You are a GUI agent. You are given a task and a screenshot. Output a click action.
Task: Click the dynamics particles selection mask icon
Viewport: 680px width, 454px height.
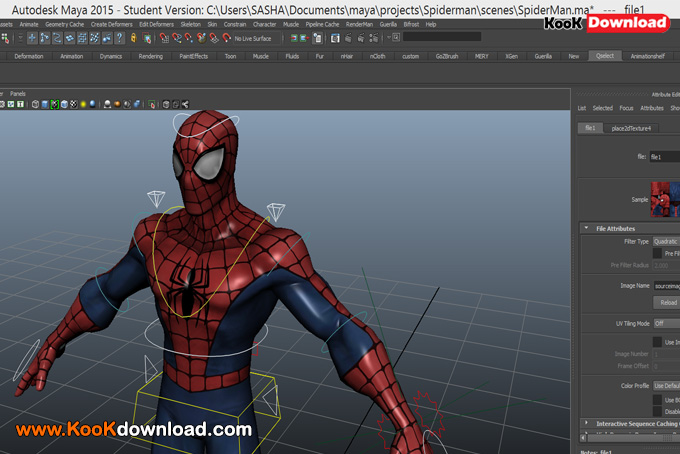[x=95, y=39]
